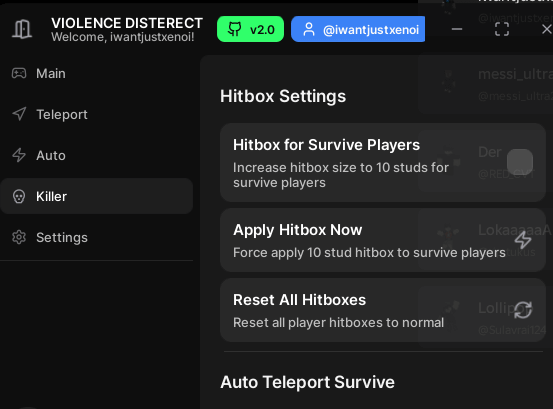Switch to the Main tab
Image resolution: width=553 pixels, height=409 pixels.
click(96, 74)
